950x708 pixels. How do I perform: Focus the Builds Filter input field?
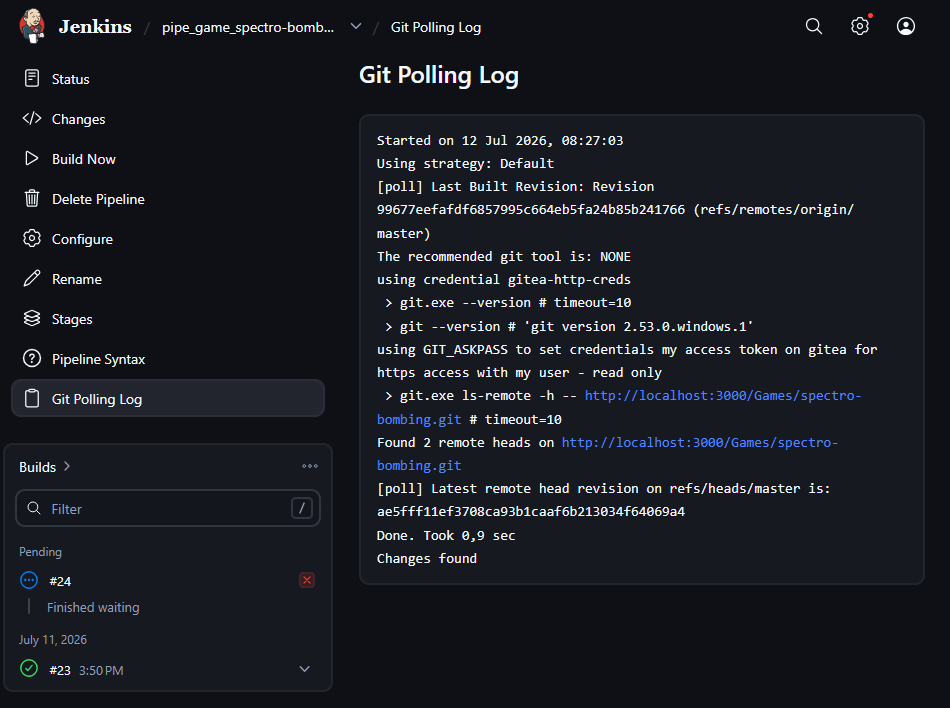point(168,508)
